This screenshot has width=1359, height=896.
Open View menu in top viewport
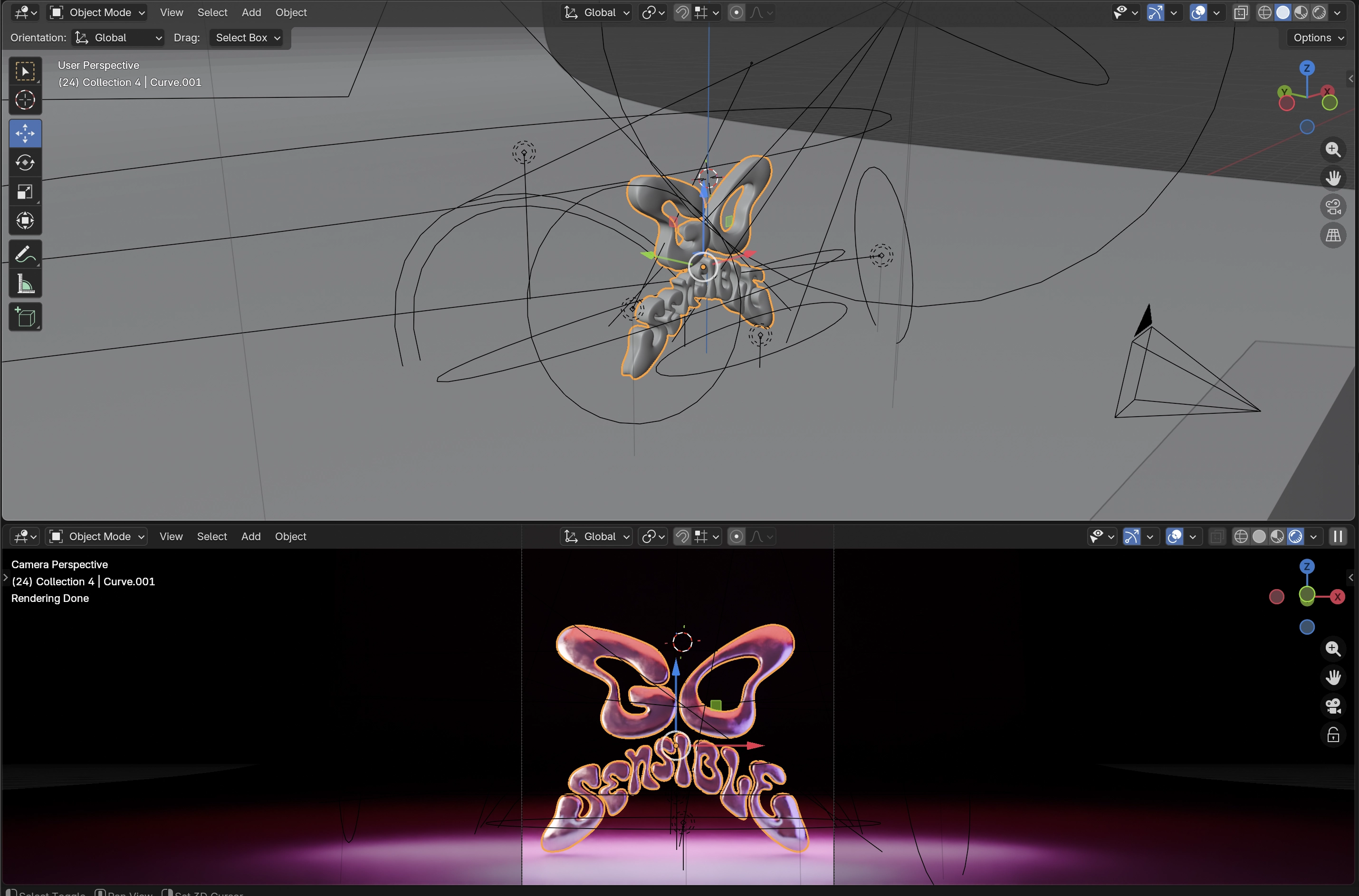pos(172,12)
